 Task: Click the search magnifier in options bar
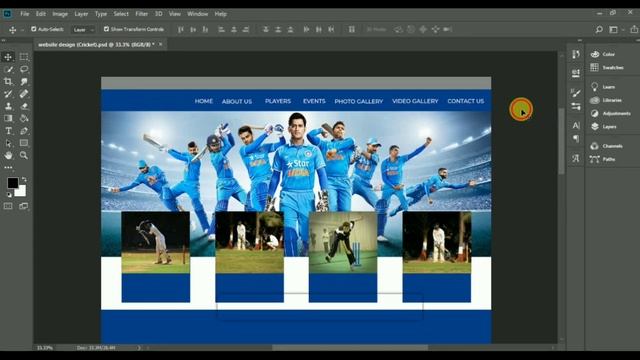click(x=599, y=29)
